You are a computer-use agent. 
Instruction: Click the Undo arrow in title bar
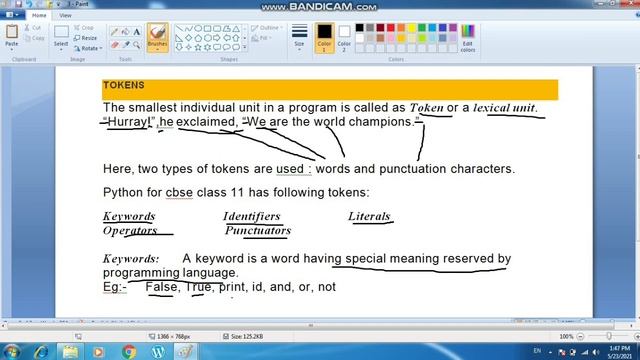pyautogui.click(x=29, y=4)
